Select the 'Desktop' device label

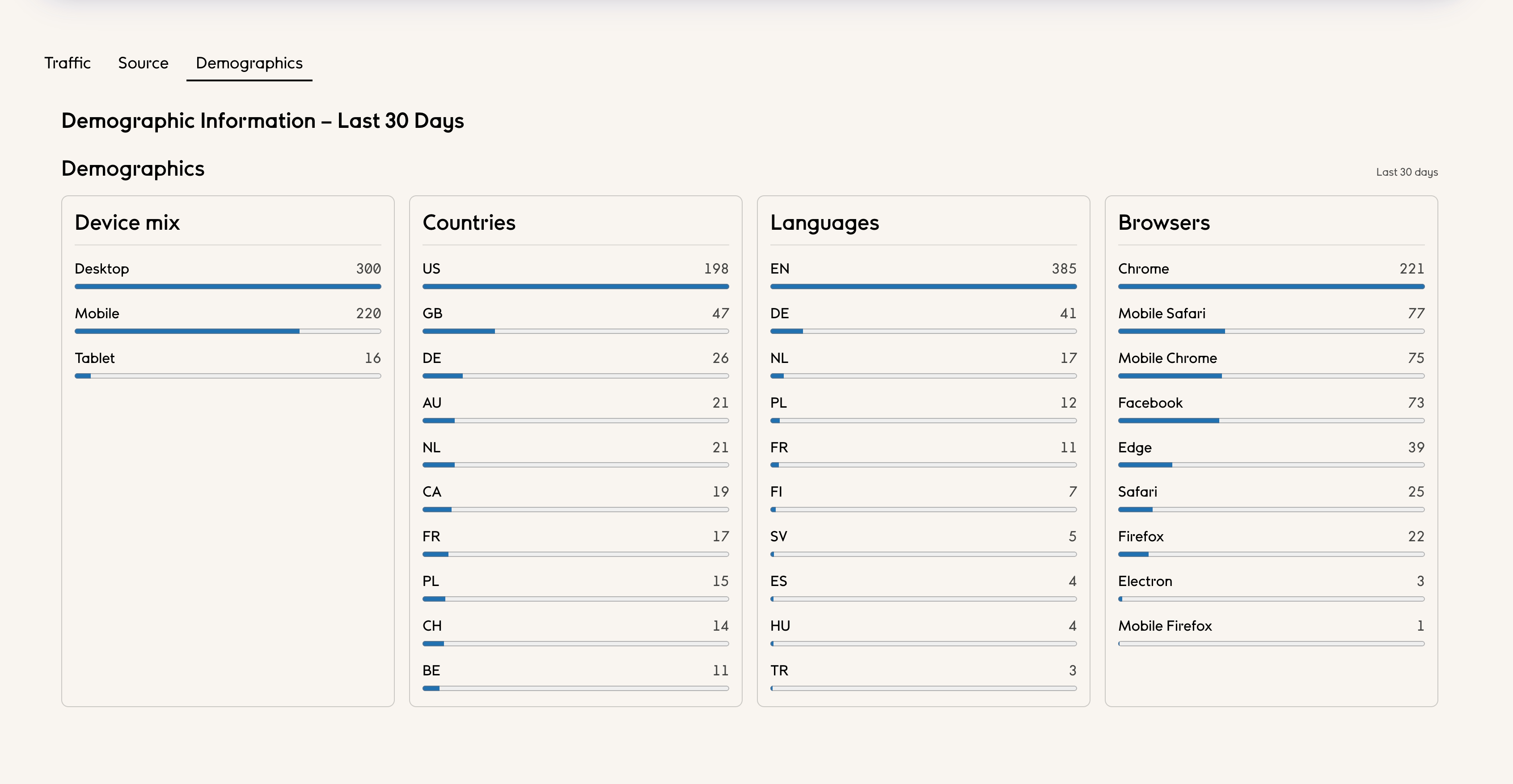[102, 269]
